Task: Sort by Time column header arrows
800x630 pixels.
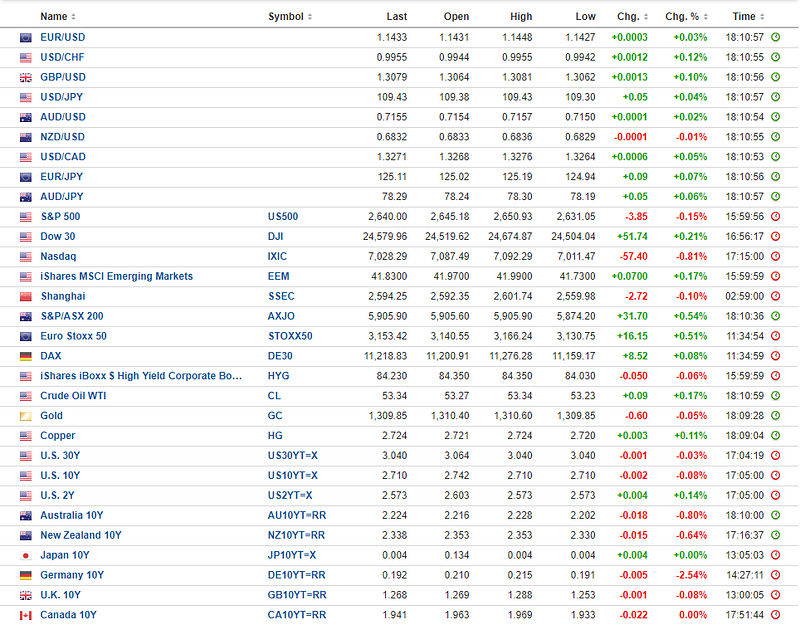Action: click(762, 17)
